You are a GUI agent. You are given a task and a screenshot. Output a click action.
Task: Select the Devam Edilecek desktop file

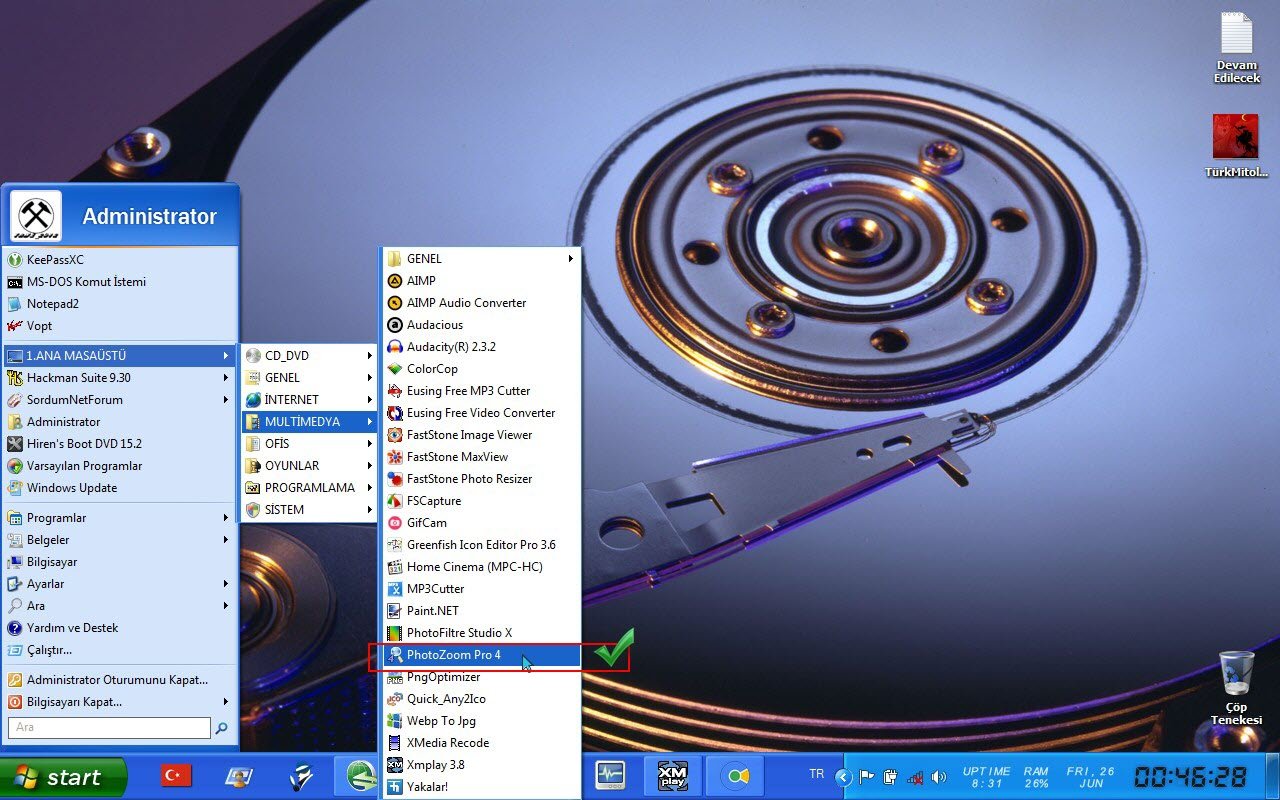[x=1237, y=47]
